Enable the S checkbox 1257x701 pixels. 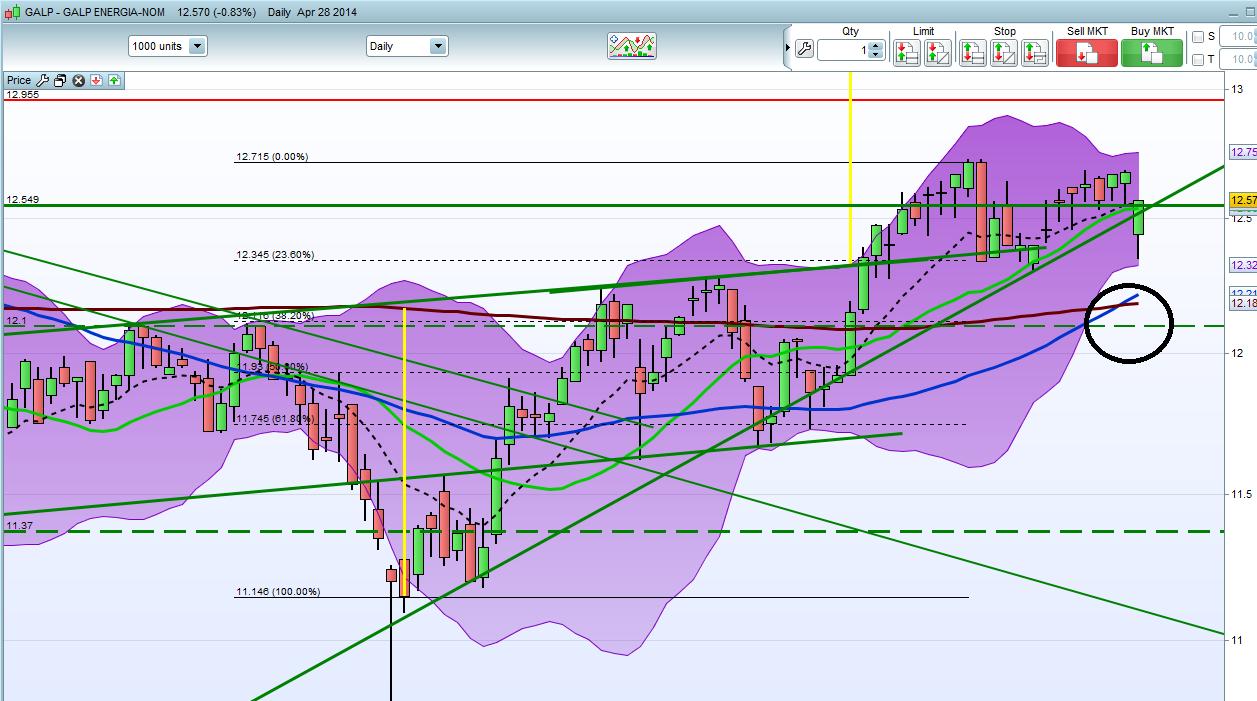coord(1198,37)
